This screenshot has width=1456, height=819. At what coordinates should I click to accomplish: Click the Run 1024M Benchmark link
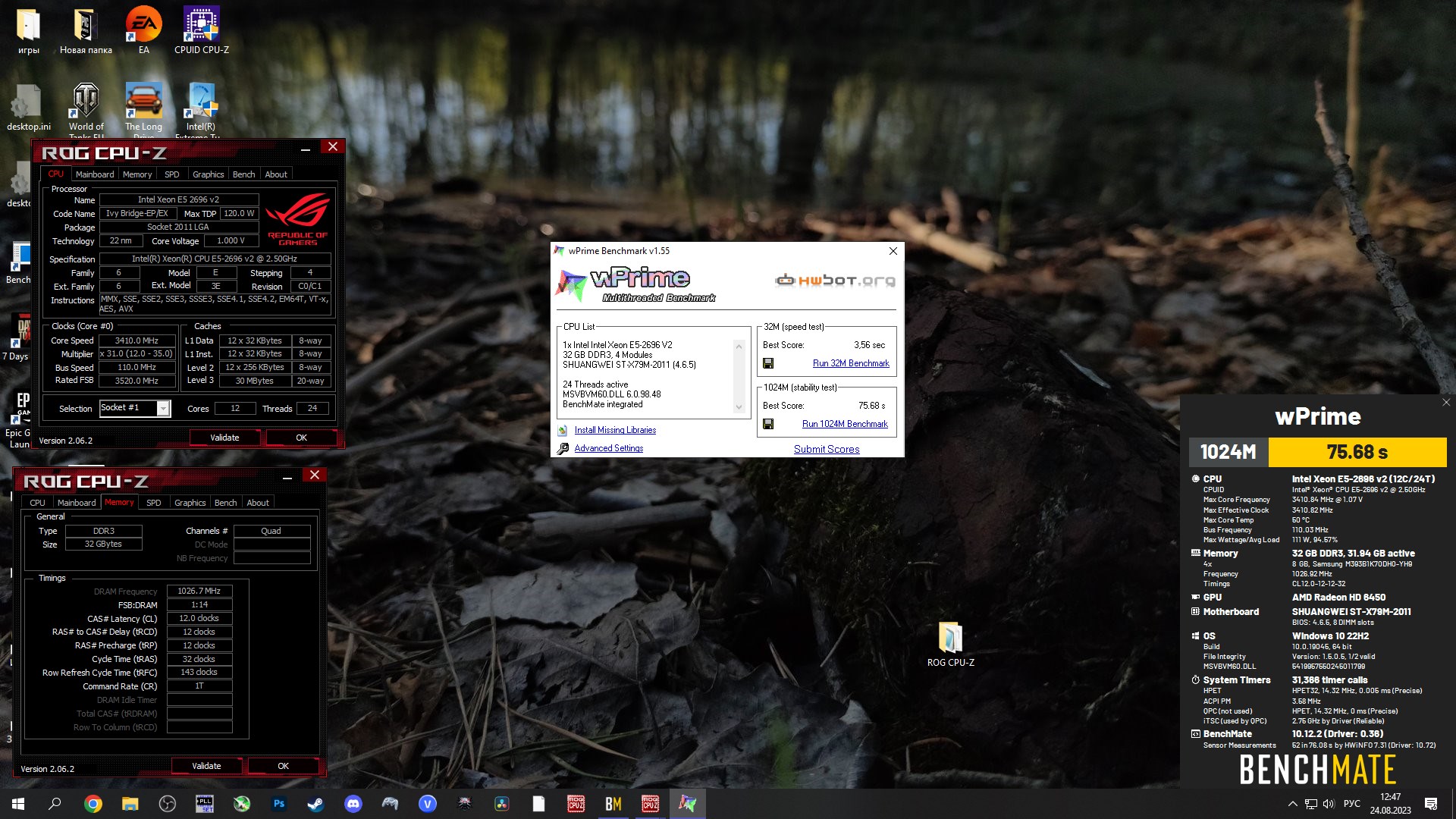845,424
